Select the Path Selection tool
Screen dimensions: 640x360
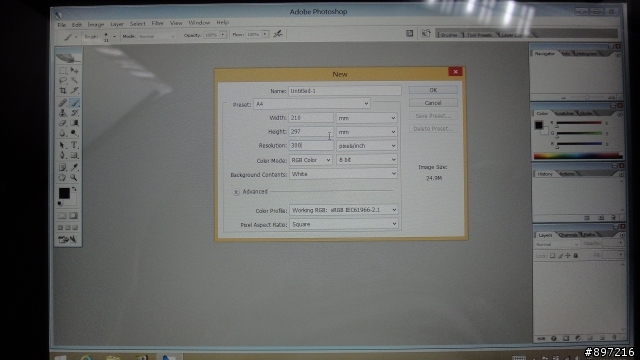63,145
